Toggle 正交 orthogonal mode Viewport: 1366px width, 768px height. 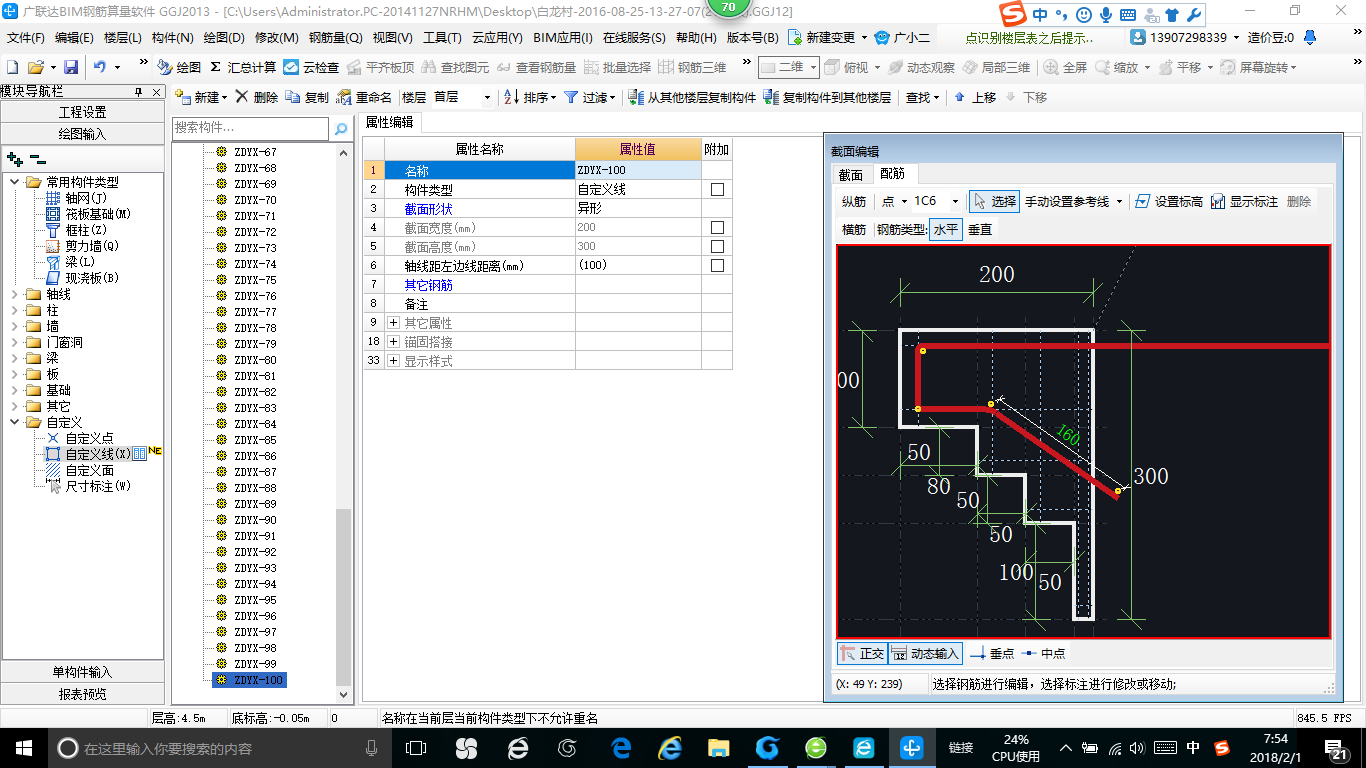point(862,653)
